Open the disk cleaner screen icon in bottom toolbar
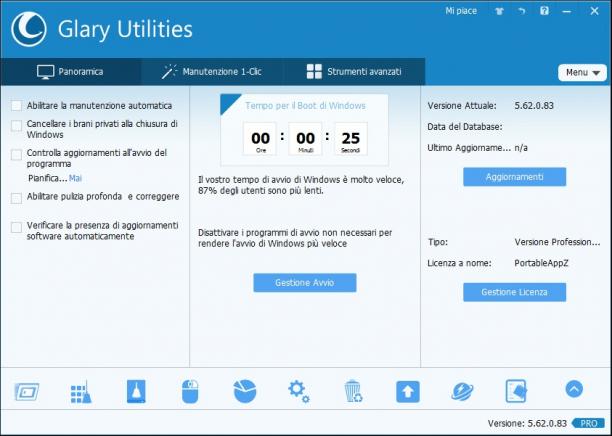 (x=27, y=392)
